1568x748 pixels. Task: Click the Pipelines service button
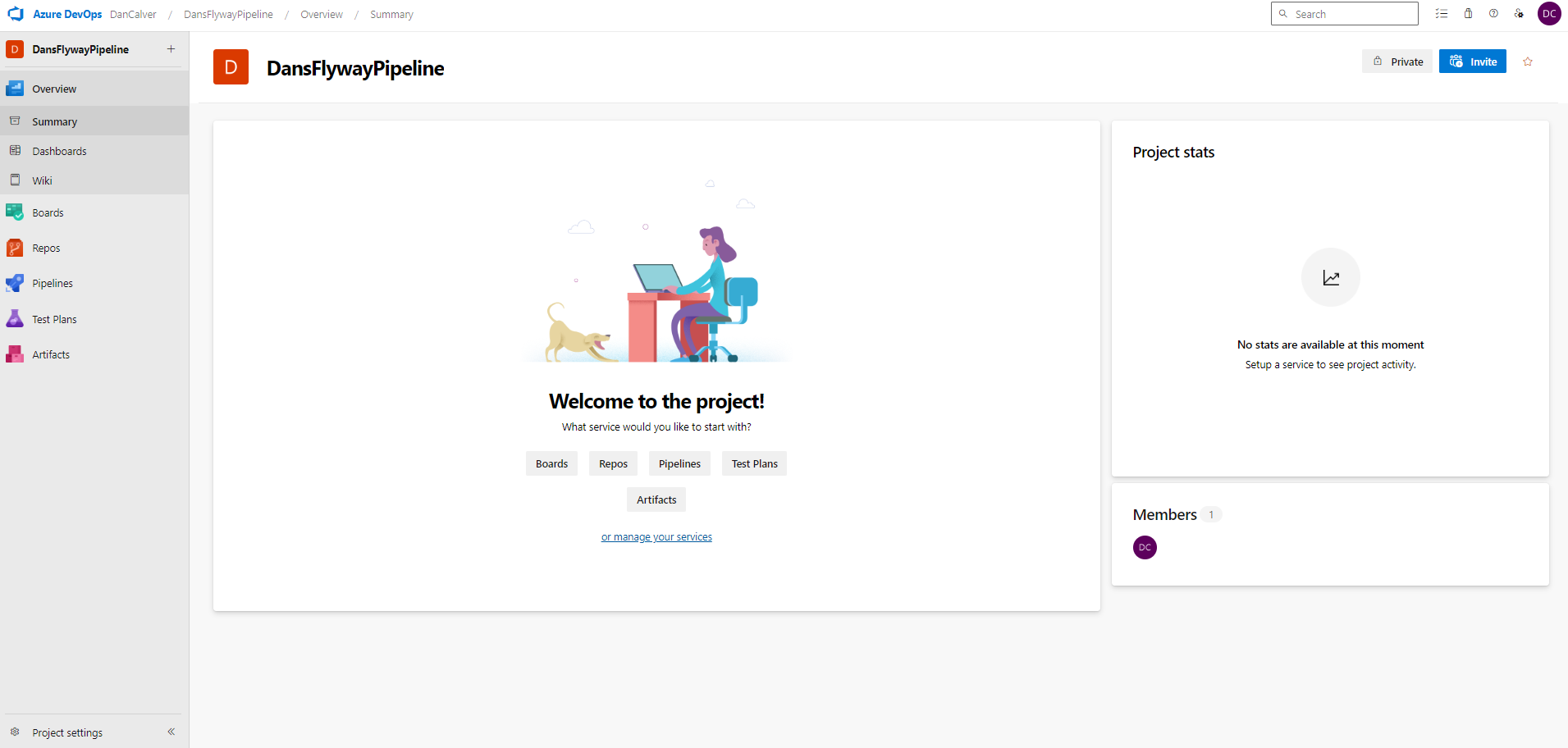pos(679,463)
